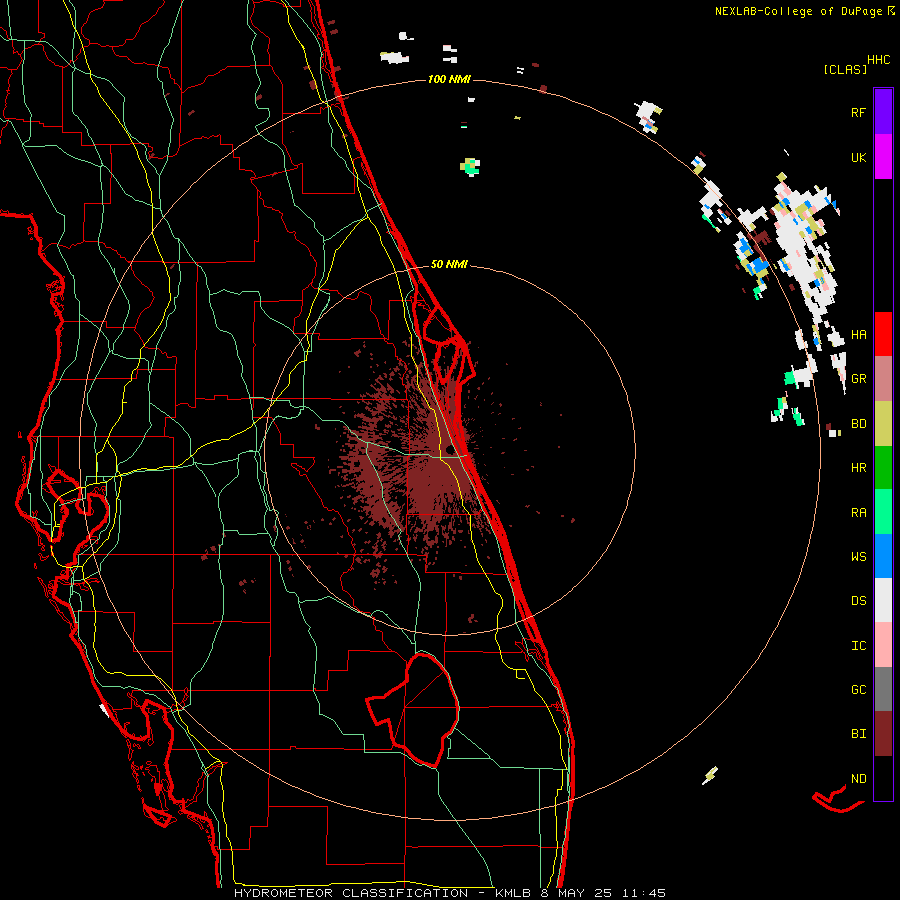
Task: Click the HR legend label
Action: point(858,468)
